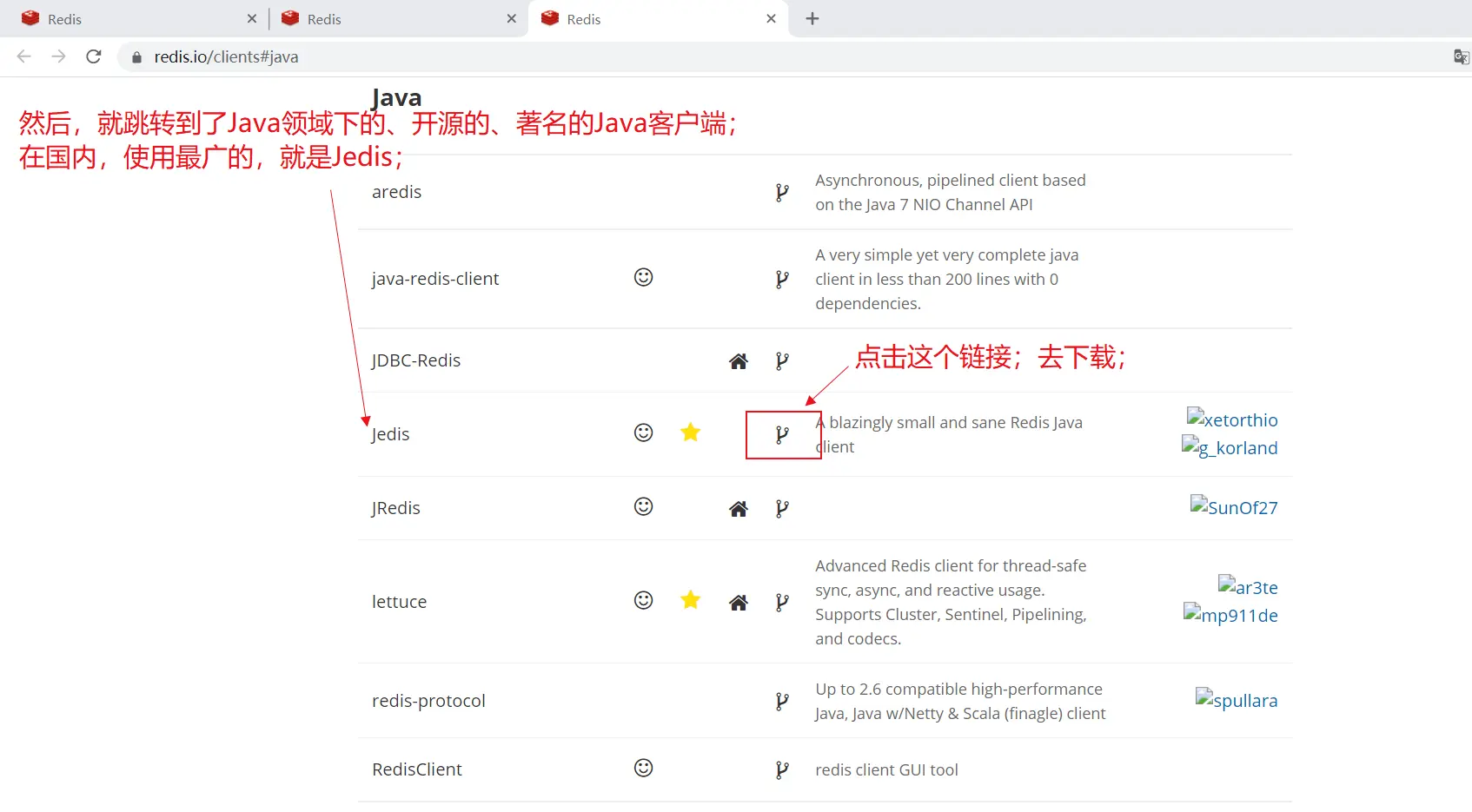Open the Jedis repository fork icon
The height and width of the screenshot is (812, 1472).
click(x=782, y=434)
